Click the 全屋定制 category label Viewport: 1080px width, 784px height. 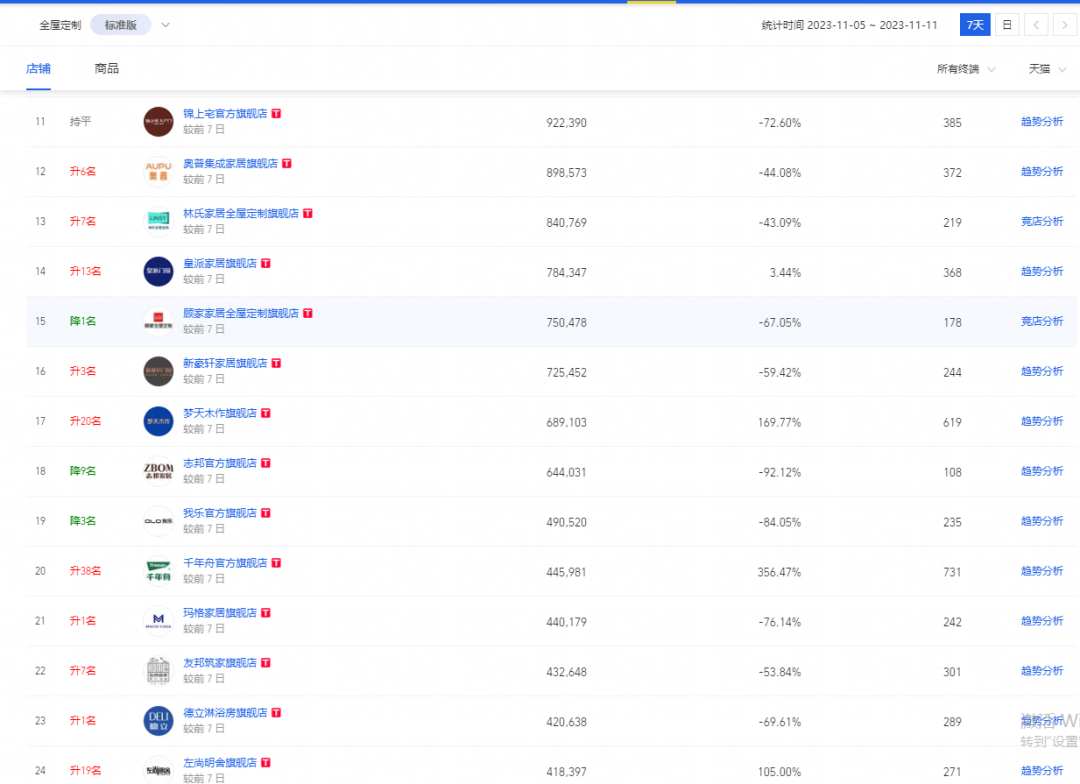(x=60, y=25)
